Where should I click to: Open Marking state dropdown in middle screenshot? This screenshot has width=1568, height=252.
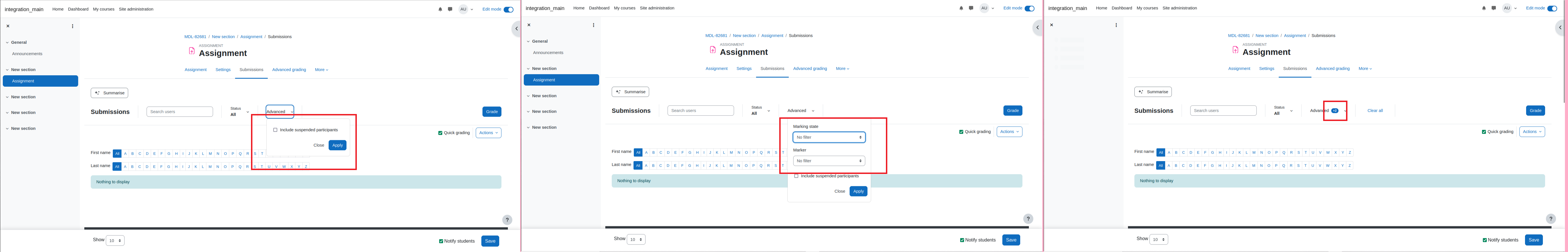click(x=829, y=137)
